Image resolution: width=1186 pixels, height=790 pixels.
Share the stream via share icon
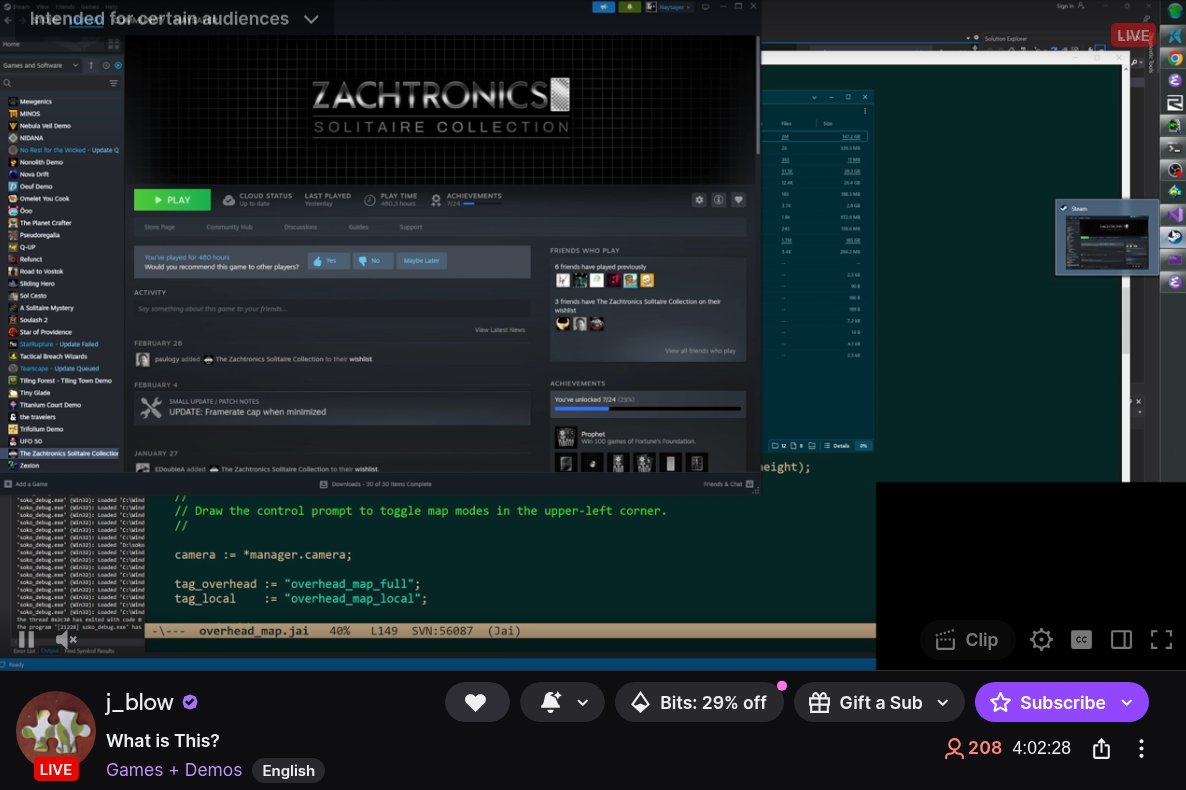pos(1101,748)
